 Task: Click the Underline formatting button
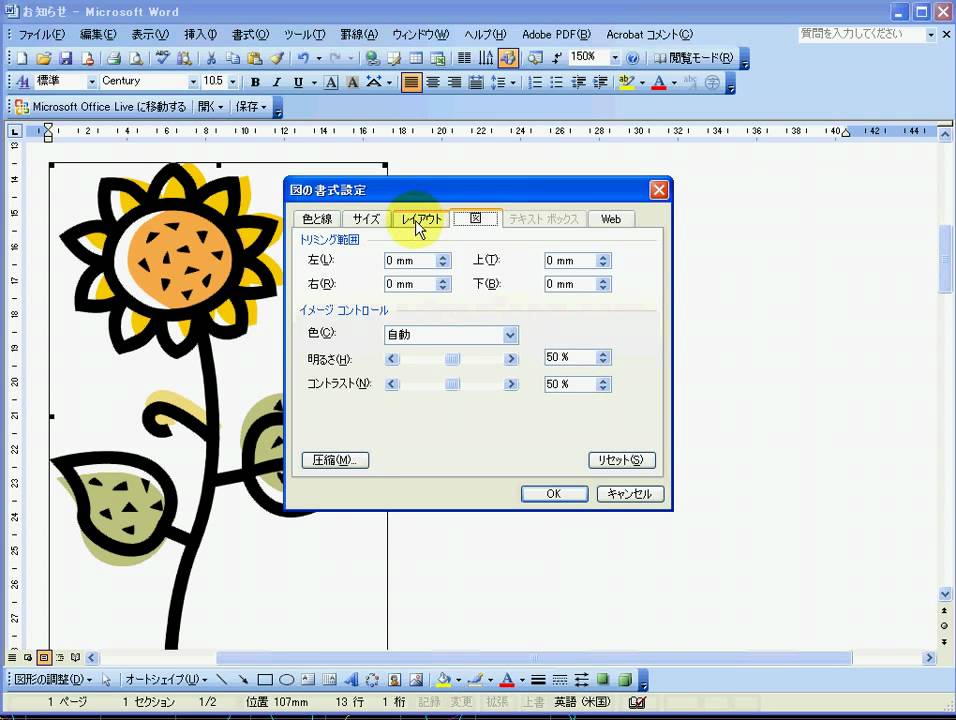(297, 83)
